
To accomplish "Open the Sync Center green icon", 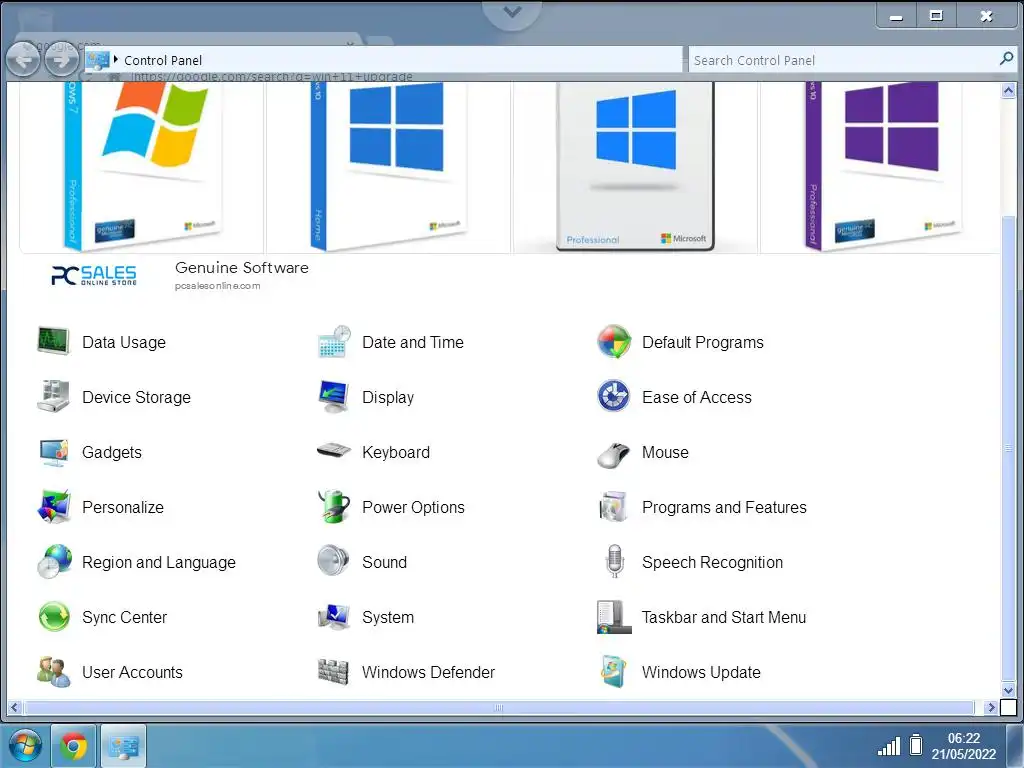I will [x=54, y=616].
